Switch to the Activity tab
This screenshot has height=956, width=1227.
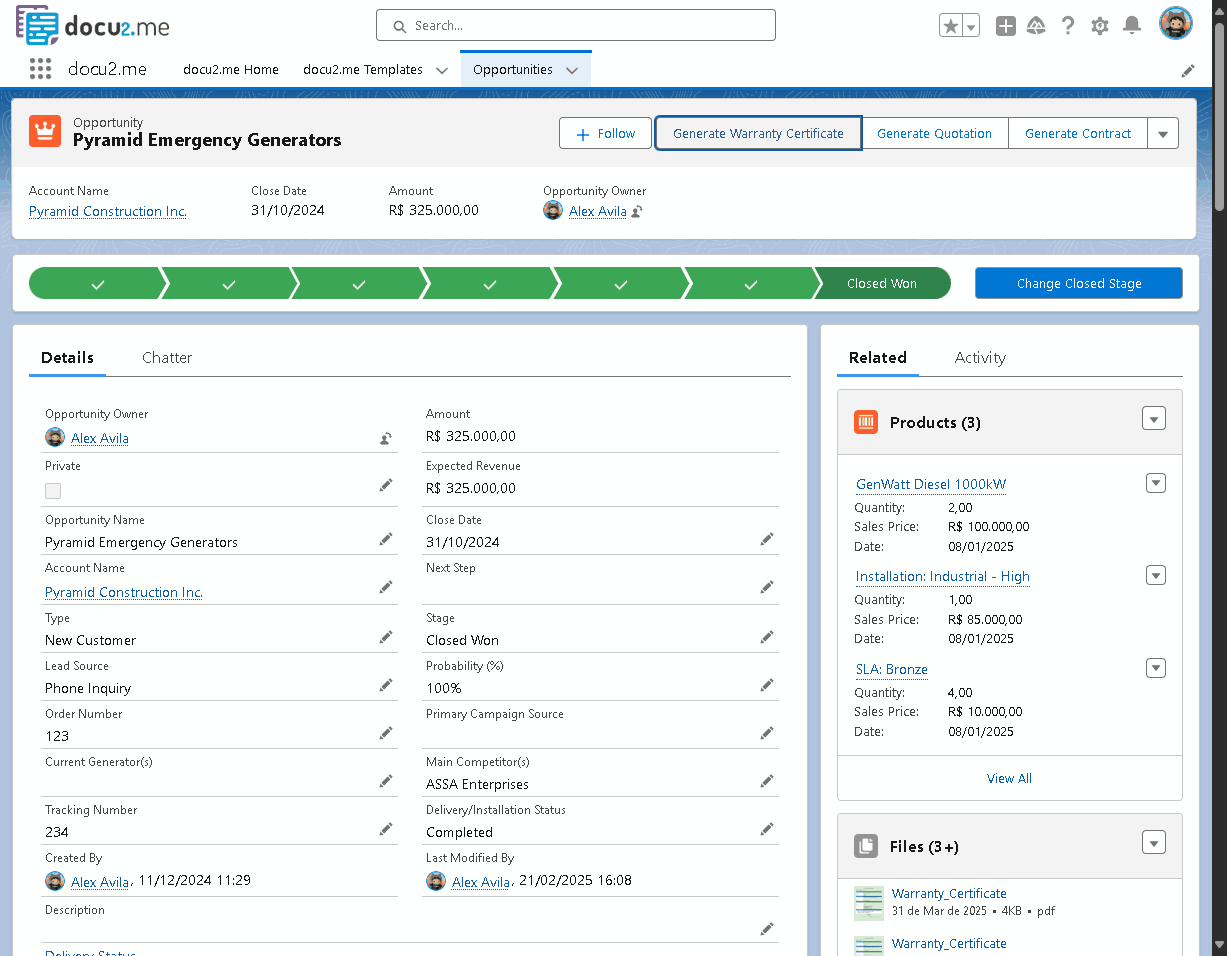980,357
